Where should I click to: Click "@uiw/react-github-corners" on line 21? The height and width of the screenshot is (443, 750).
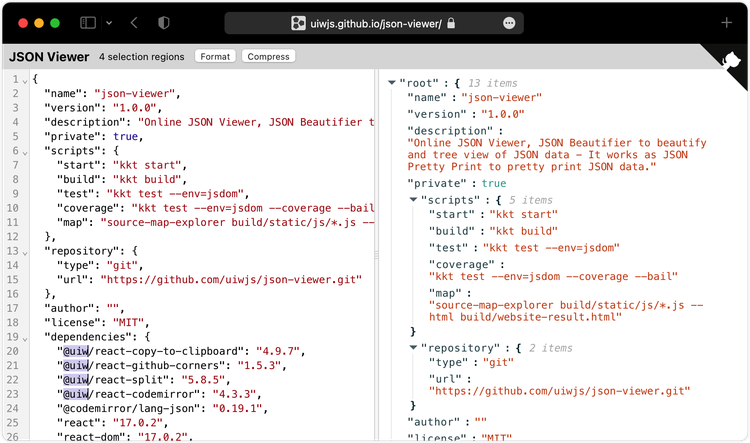coord(141,365)
